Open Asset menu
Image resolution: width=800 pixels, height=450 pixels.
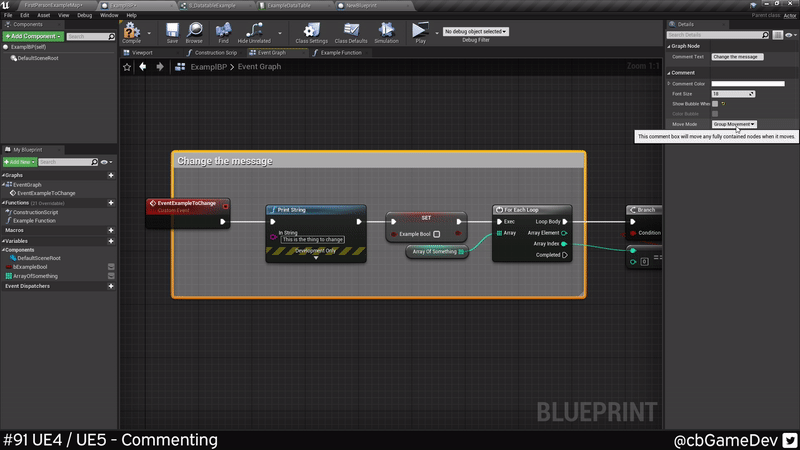(x=44, y=15)
